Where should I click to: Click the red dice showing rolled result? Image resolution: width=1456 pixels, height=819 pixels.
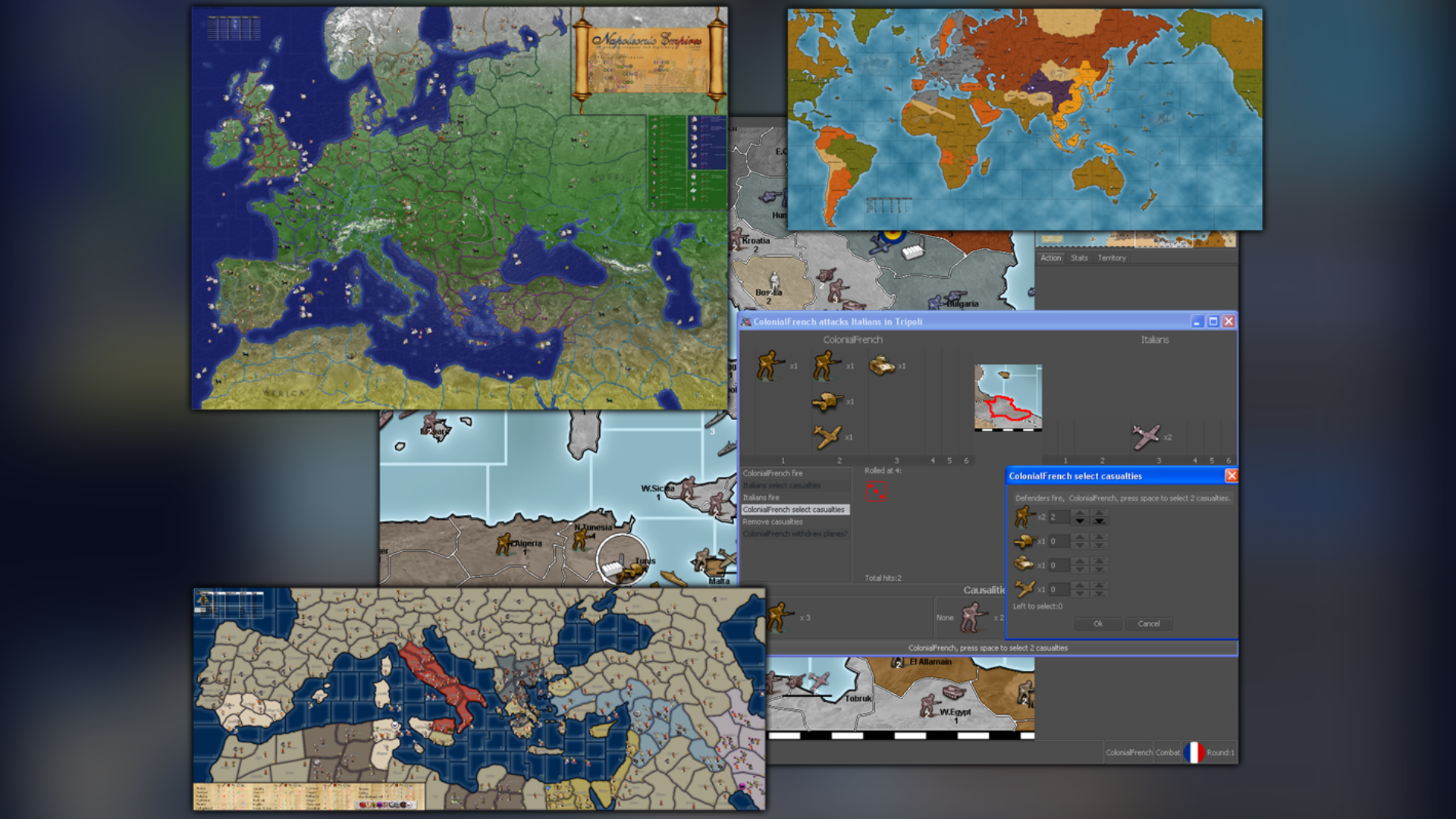(876, 491)
